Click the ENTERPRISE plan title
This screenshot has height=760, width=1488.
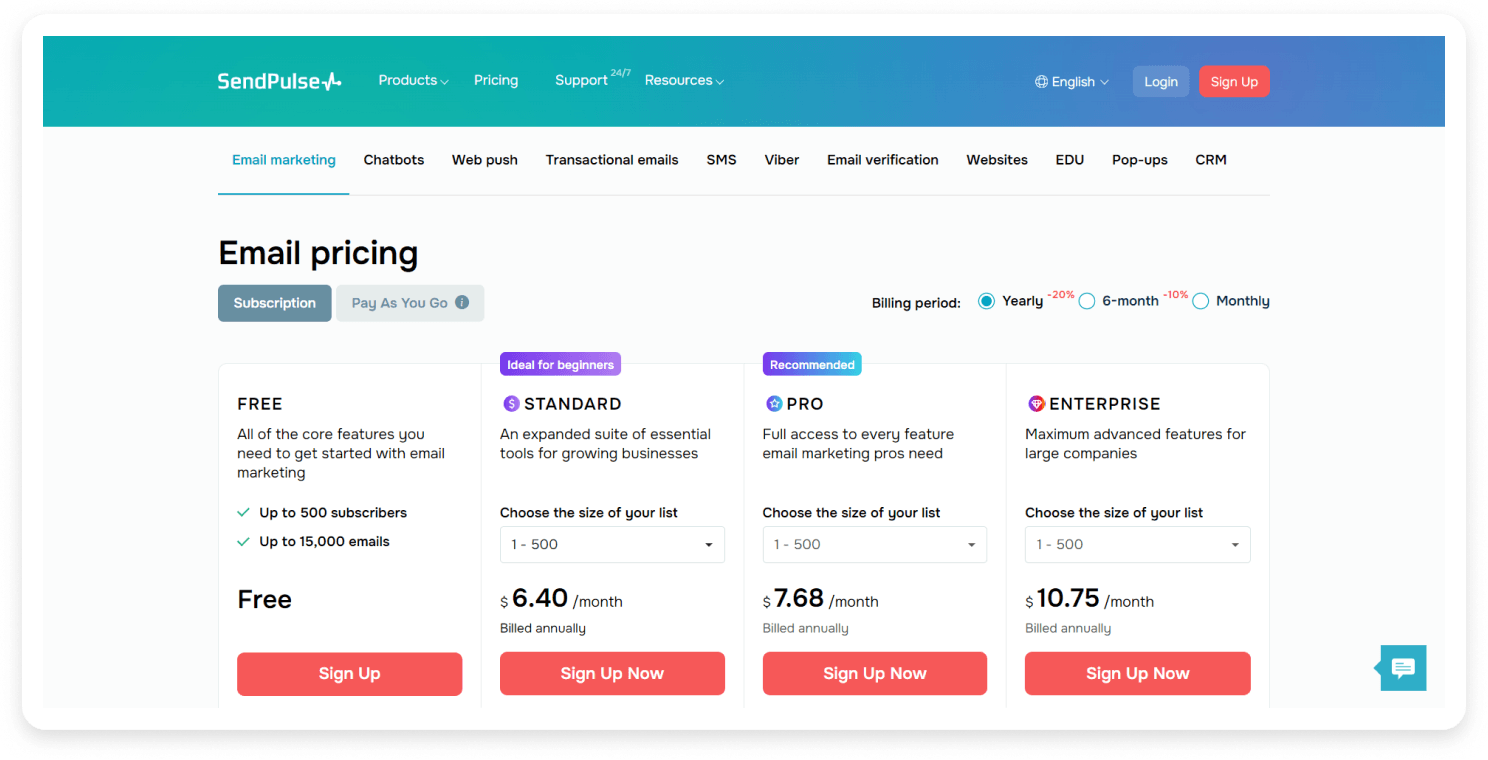tap(1105, 404)
